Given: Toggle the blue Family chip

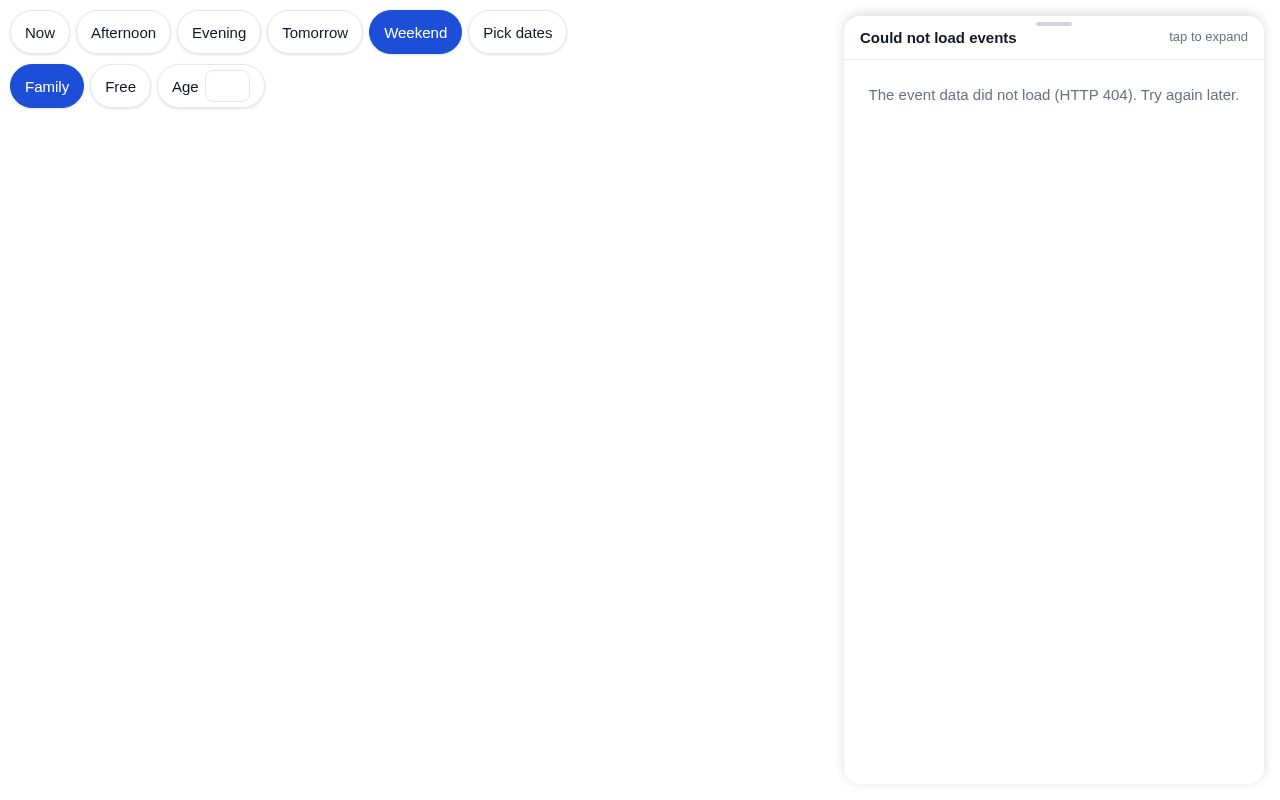Looking at the screenshot, I should (x=47, y=86).
